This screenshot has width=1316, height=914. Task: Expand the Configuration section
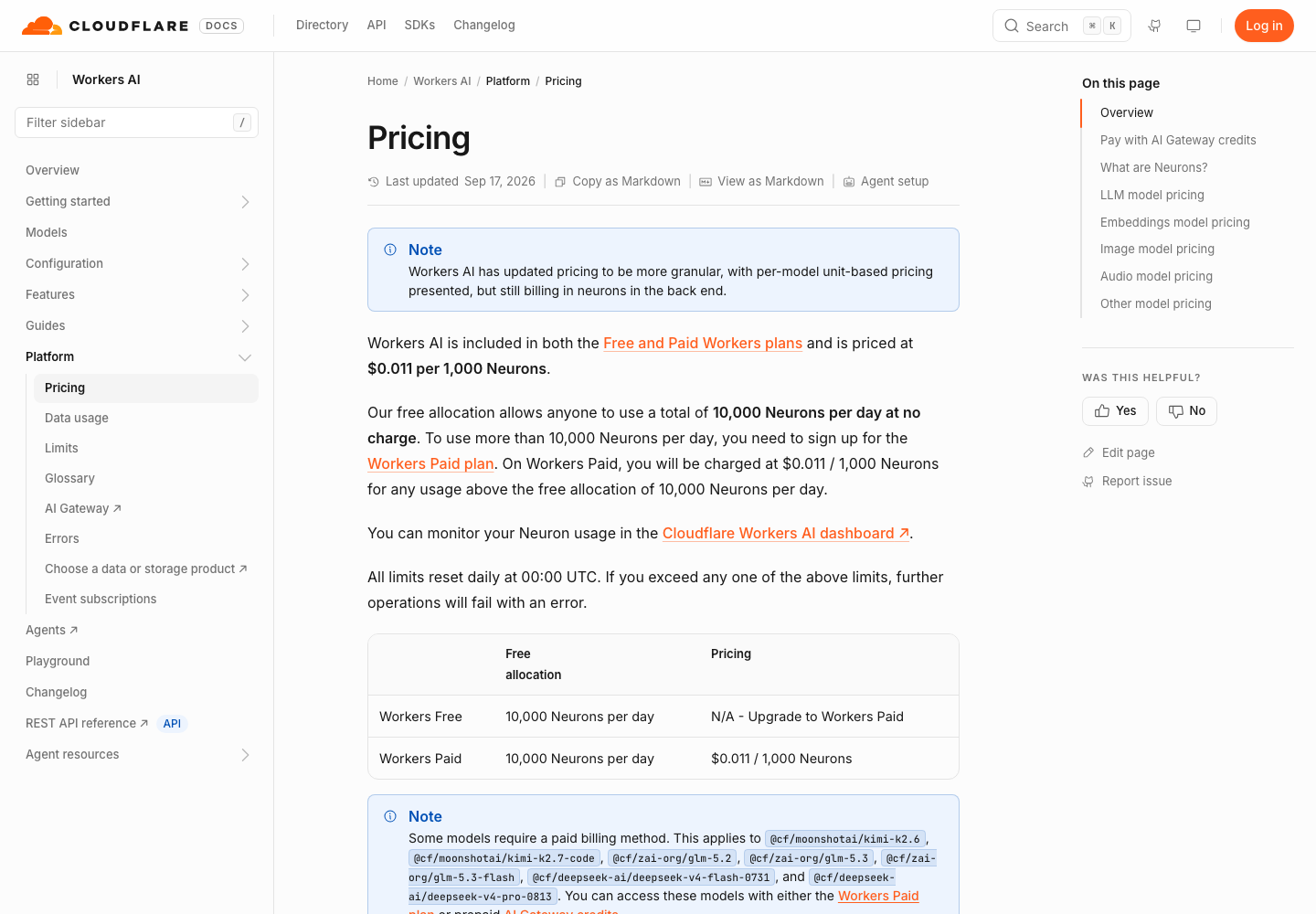245,264
